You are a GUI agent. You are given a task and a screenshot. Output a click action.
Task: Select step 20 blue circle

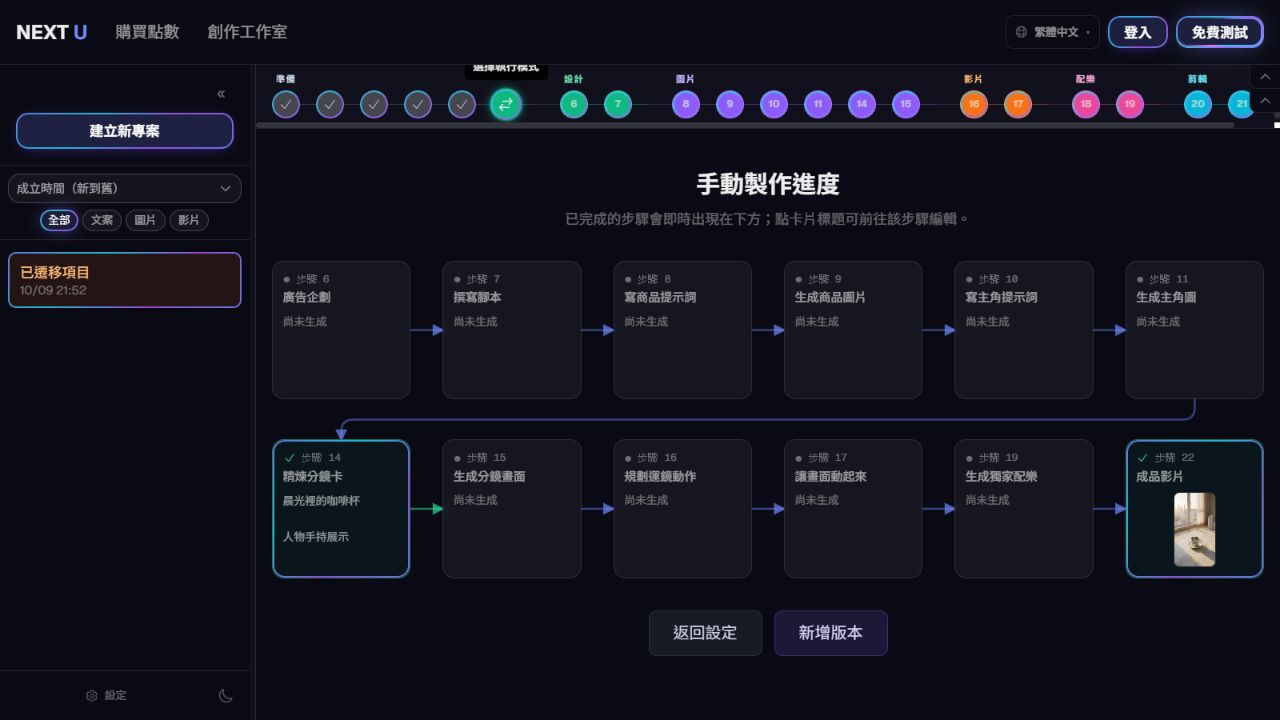click(1198, 104)
